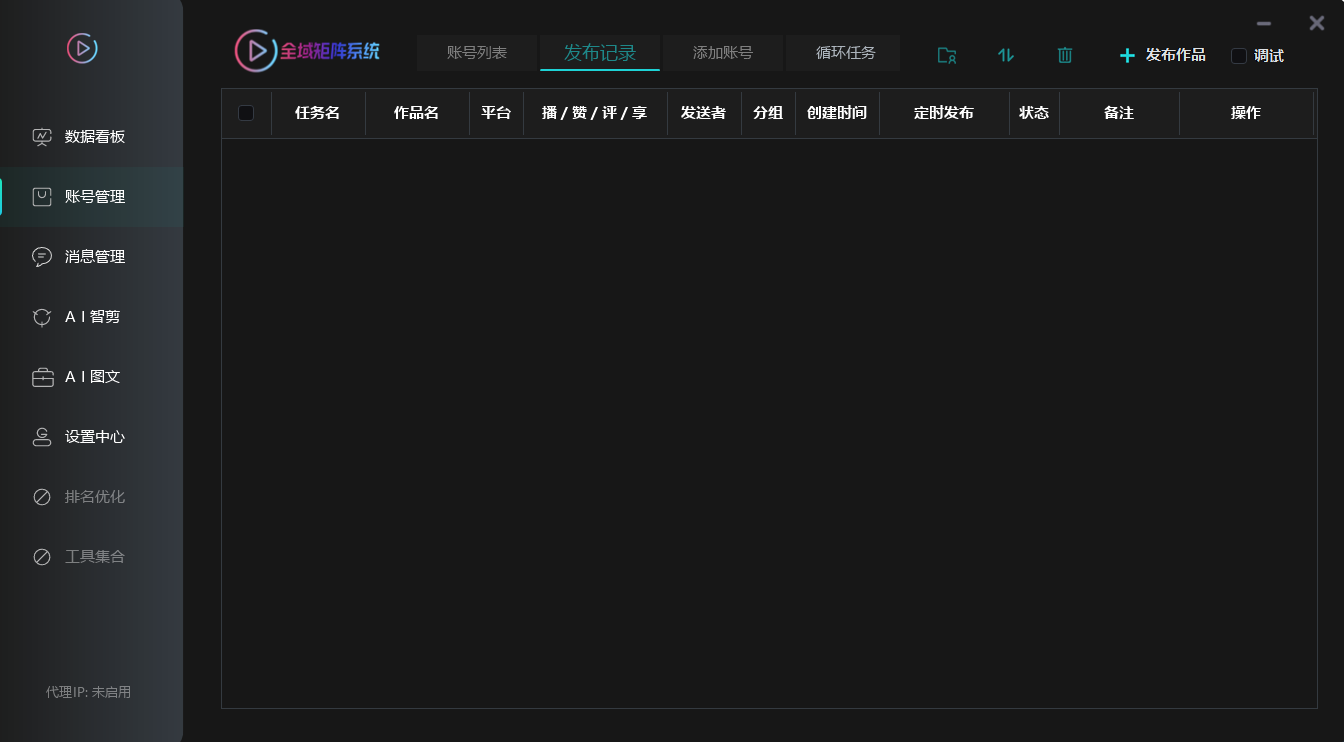
Task: Click the 消息管理 chat bubble icon
Action: [42, 257]
